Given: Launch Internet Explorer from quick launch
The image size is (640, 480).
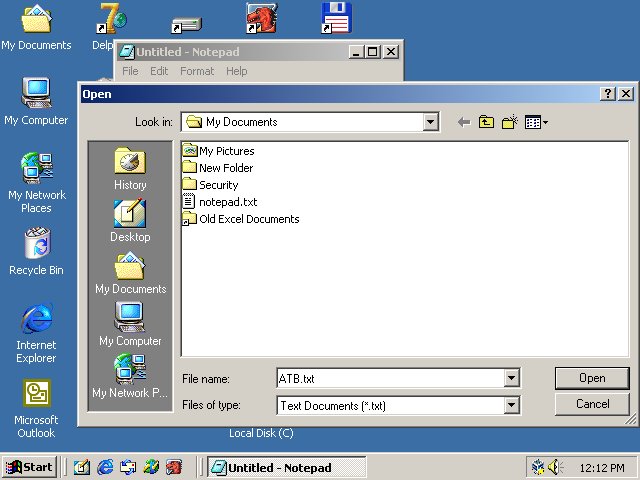Looking at the screenshot, I should point(105,467).
